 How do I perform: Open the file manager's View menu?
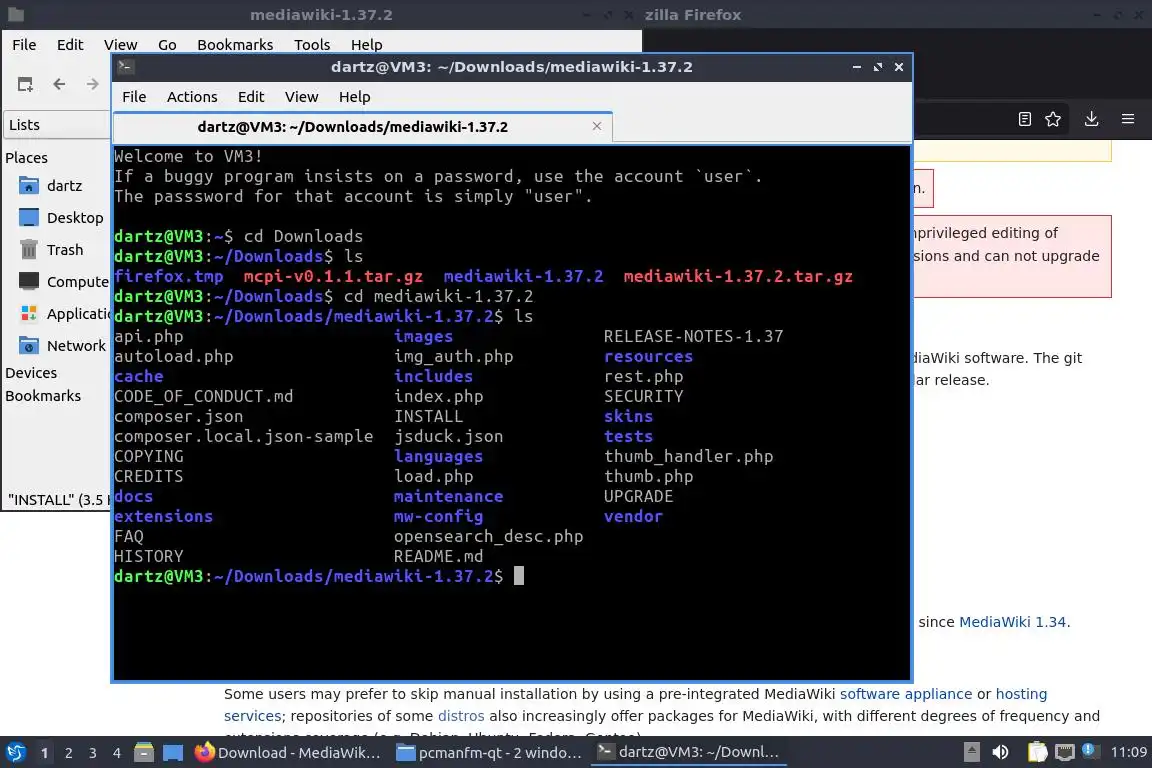120,45
